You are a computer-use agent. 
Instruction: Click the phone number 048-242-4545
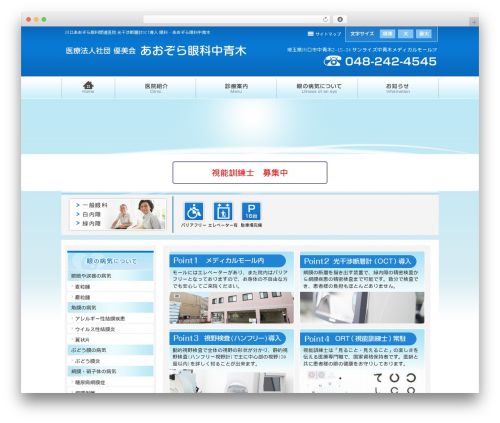pyautogui.click(x=391, y=61)
